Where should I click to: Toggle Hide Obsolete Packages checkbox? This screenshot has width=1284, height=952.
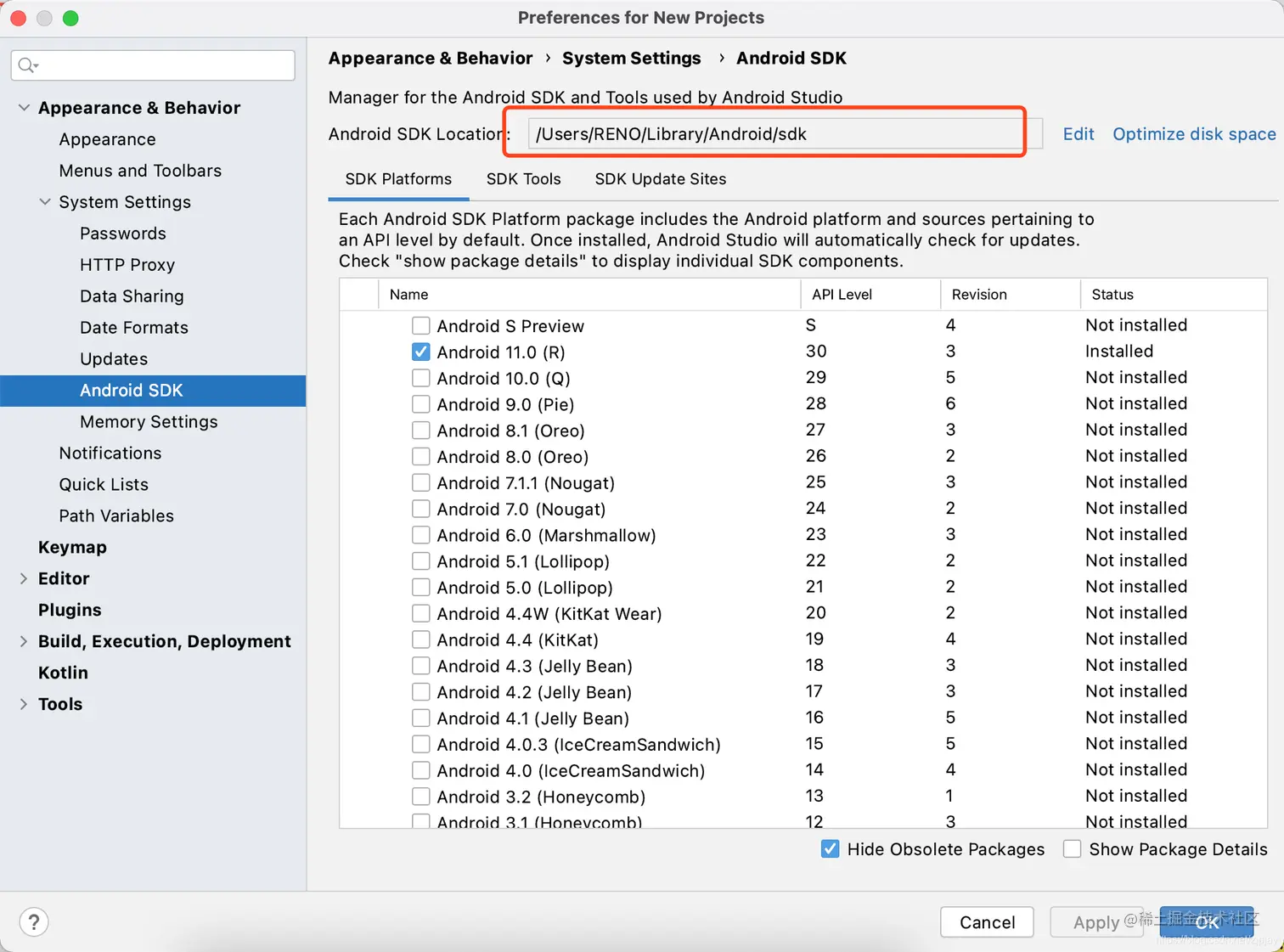click(x=831, y=849)
